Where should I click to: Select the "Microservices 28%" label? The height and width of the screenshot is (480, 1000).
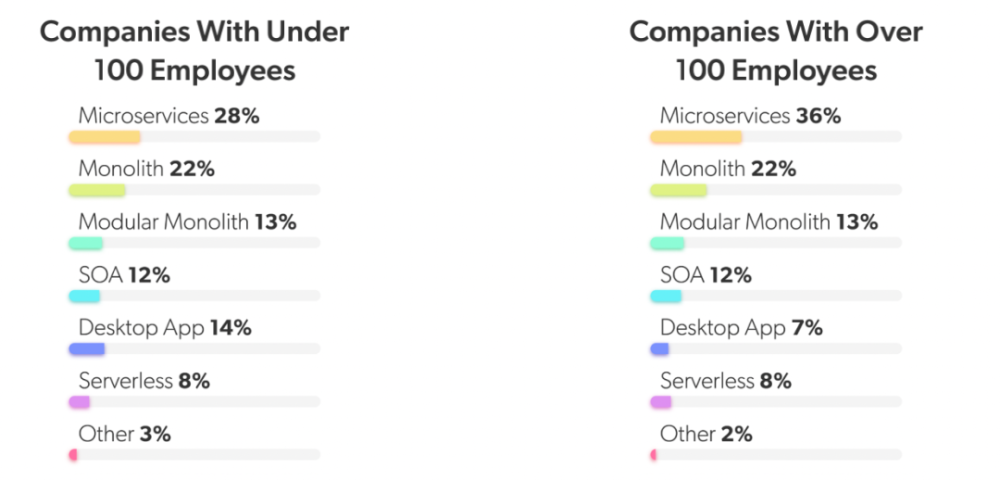click(169, 116)
